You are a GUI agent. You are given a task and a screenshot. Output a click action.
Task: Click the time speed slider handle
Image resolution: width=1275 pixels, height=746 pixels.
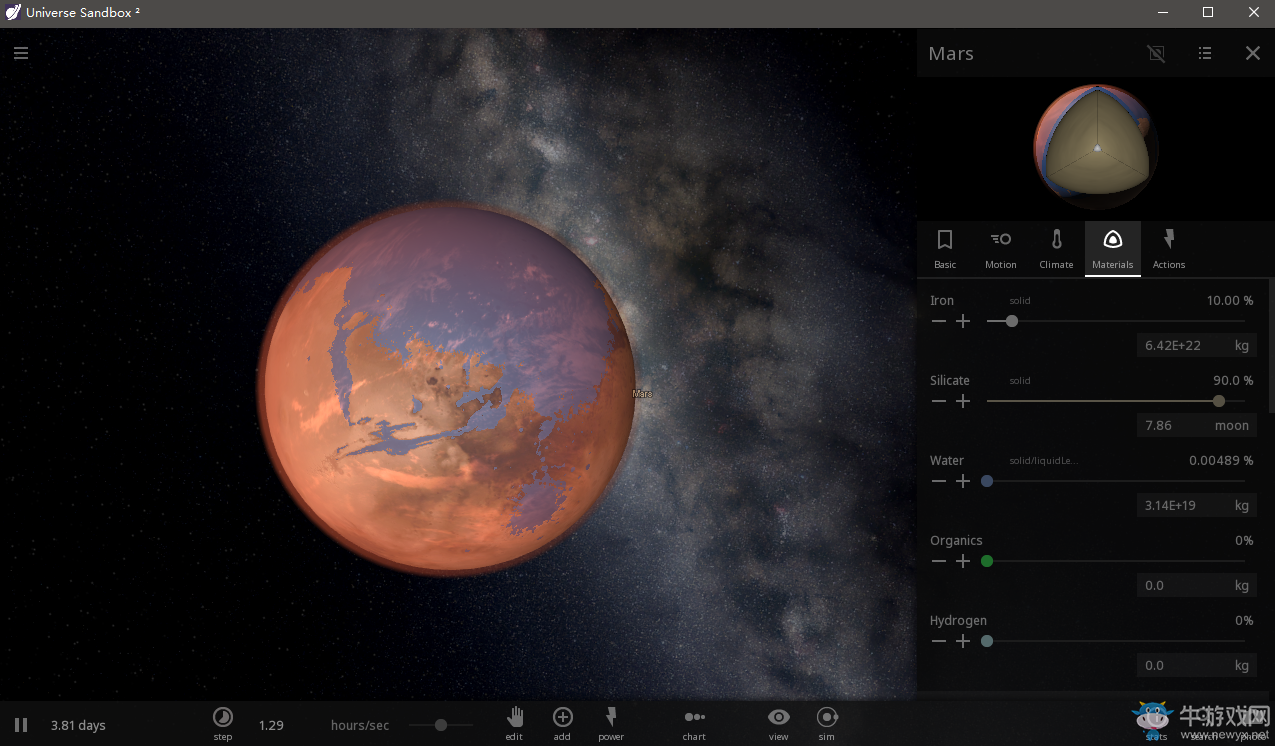440,725
